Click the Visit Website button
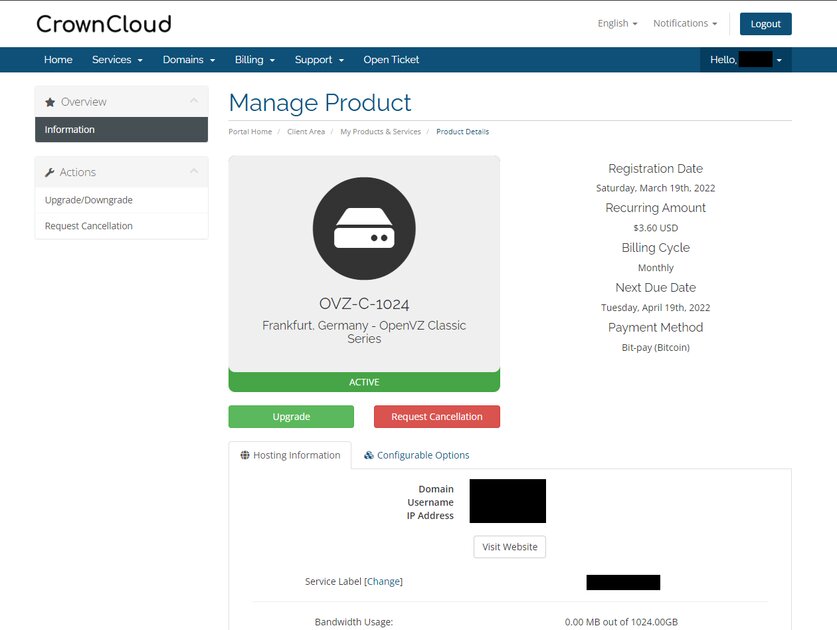Screen dimensions: 837x630 coord(509,547)
